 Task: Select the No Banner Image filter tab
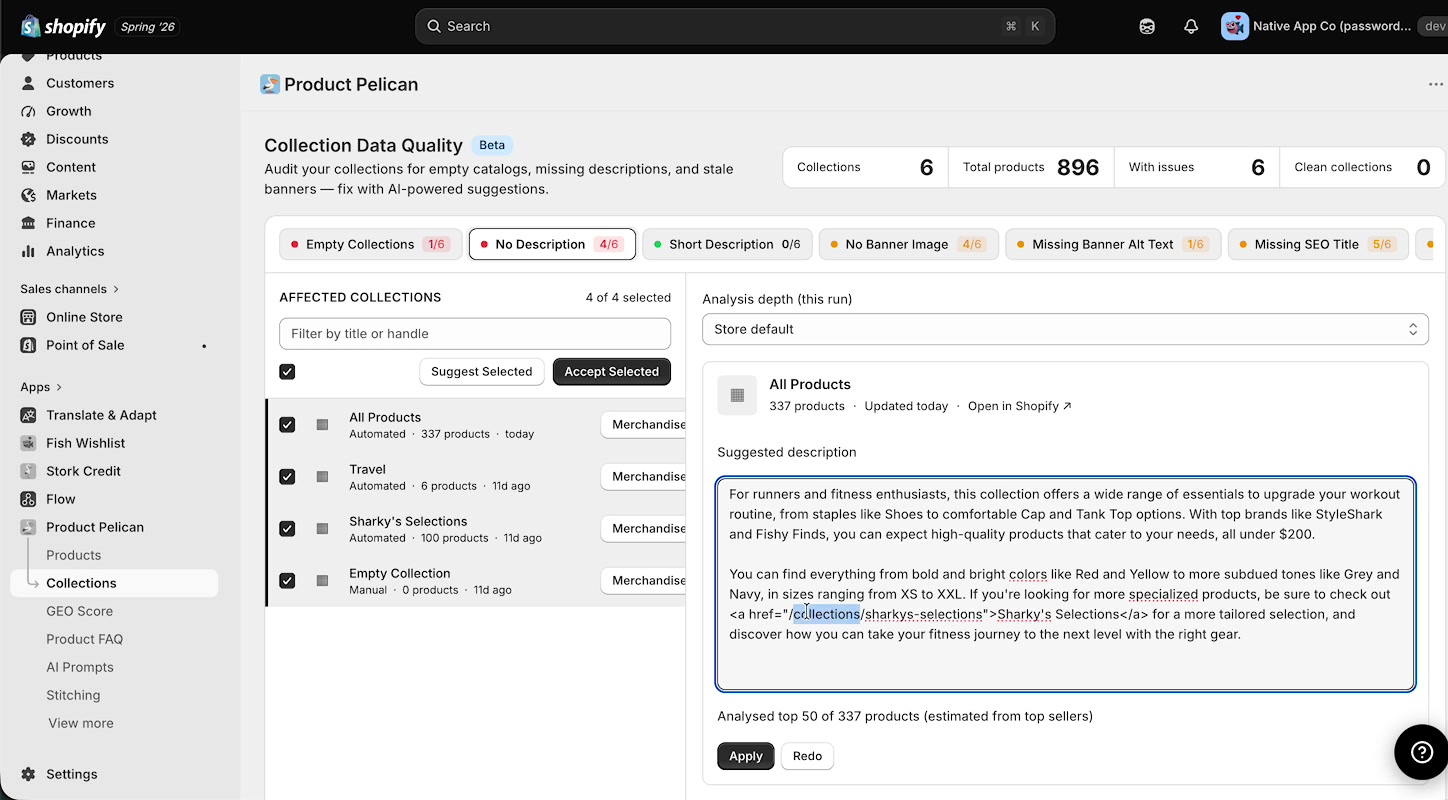click(x=909, y=244)
